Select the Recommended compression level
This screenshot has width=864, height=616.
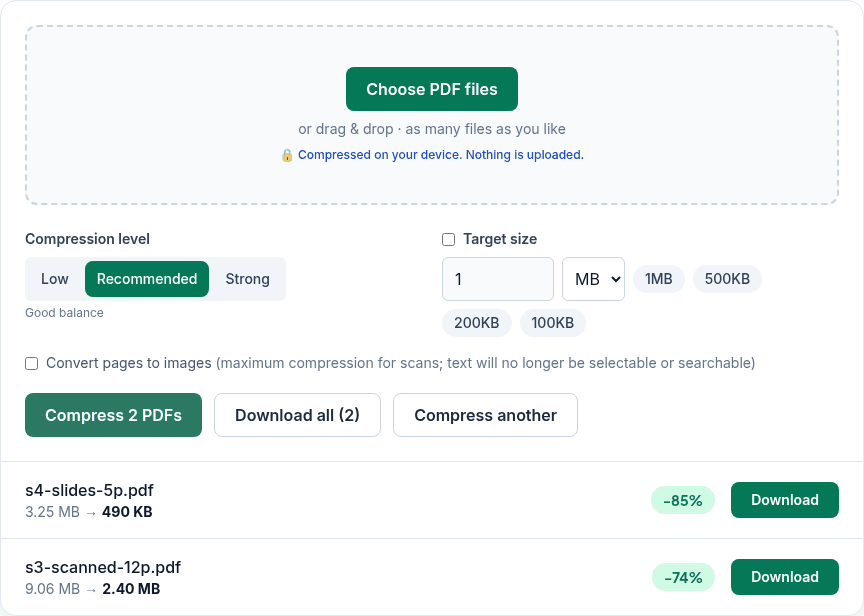pos(147,279)
